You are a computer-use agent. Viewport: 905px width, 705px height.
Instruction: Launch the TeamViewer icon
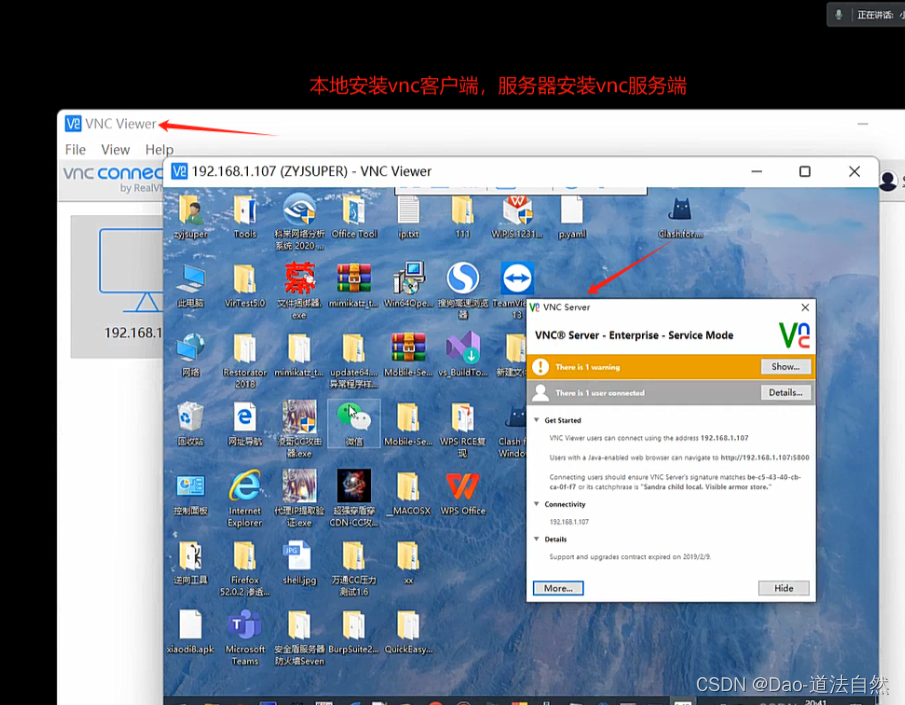pos(517,278)
